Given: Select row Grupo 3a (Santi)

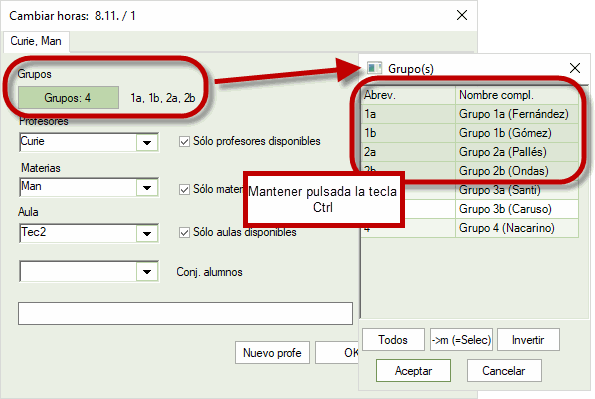Looking at the screenshot, I should 470,190.
